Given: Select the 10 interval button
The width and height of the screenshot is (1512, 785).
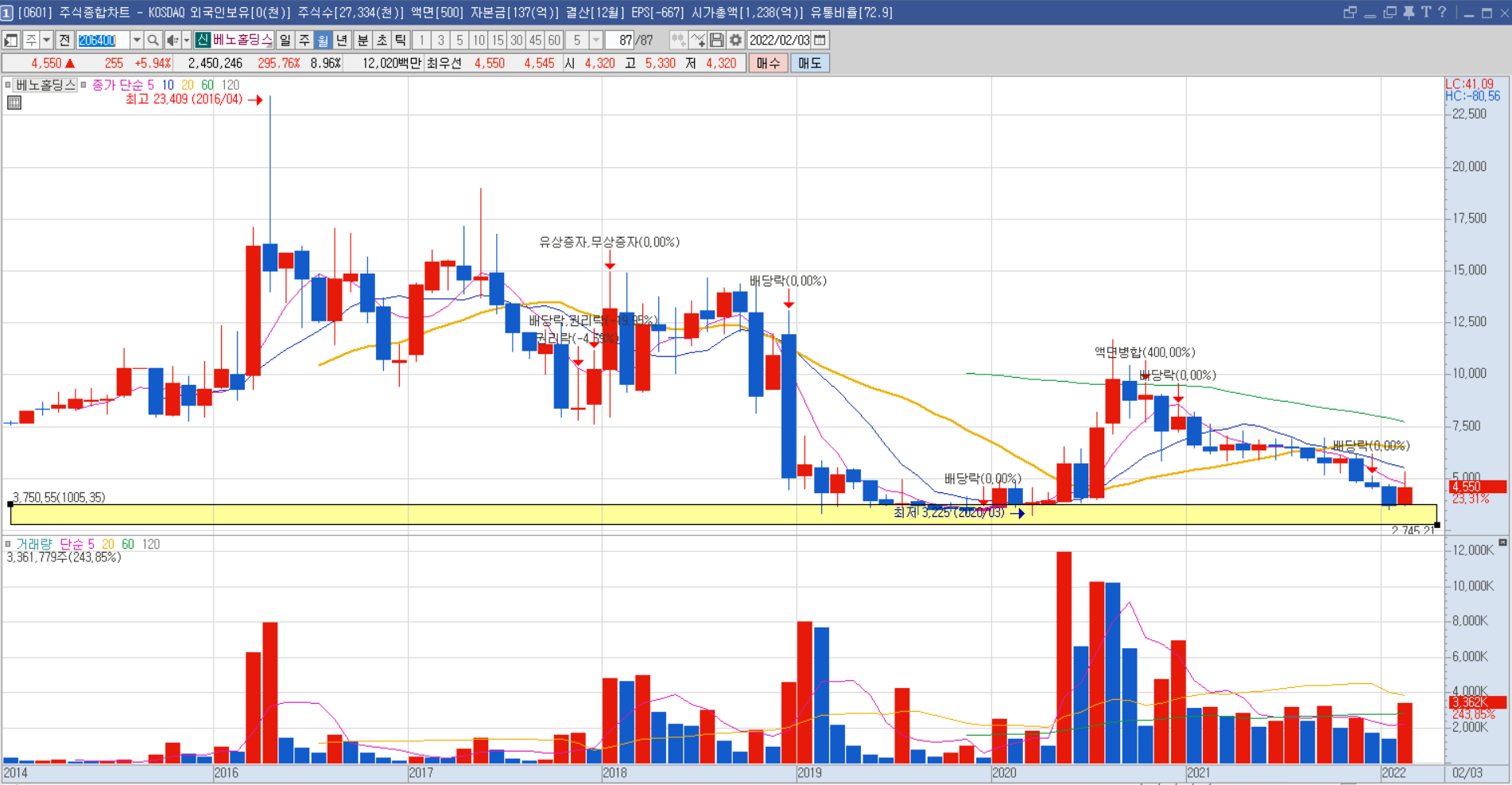Looking at the screenshot, I should point(479,40).
